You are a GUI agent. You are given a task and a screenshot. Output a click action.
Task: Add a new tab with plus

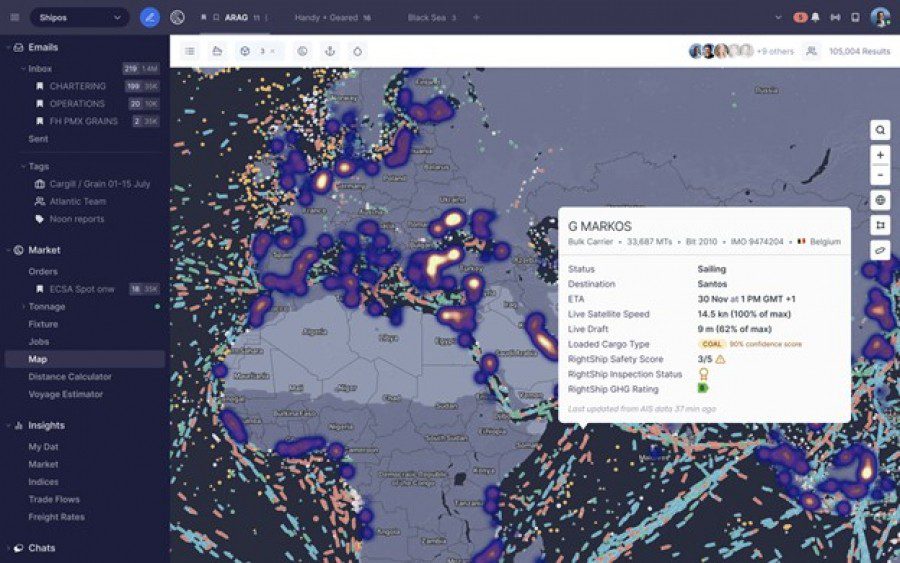pos(476,18)
